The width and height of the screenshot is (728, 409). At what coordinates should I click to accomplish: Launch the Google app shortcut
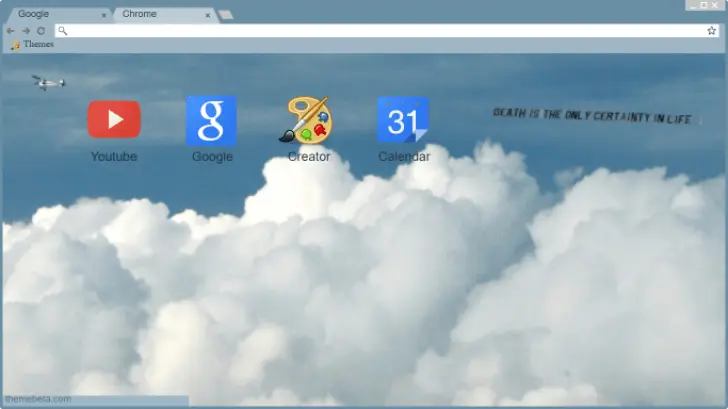[x=211, y=121]
